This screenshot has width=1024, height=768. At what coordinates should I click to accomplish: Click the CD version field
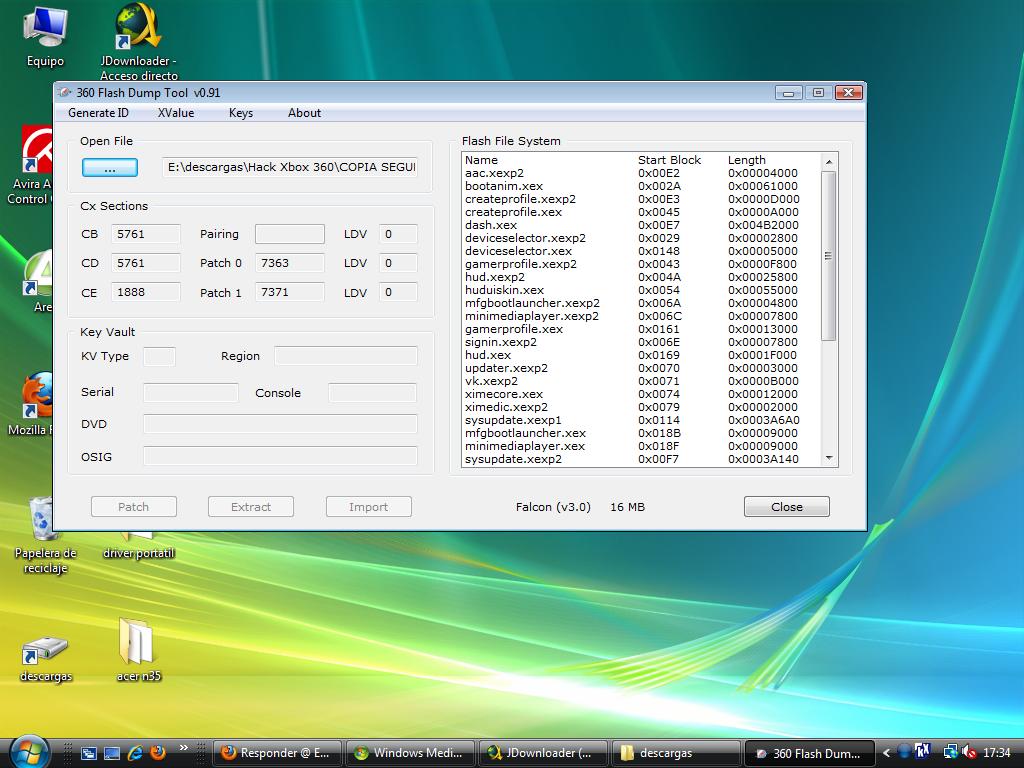pos(146,263)
